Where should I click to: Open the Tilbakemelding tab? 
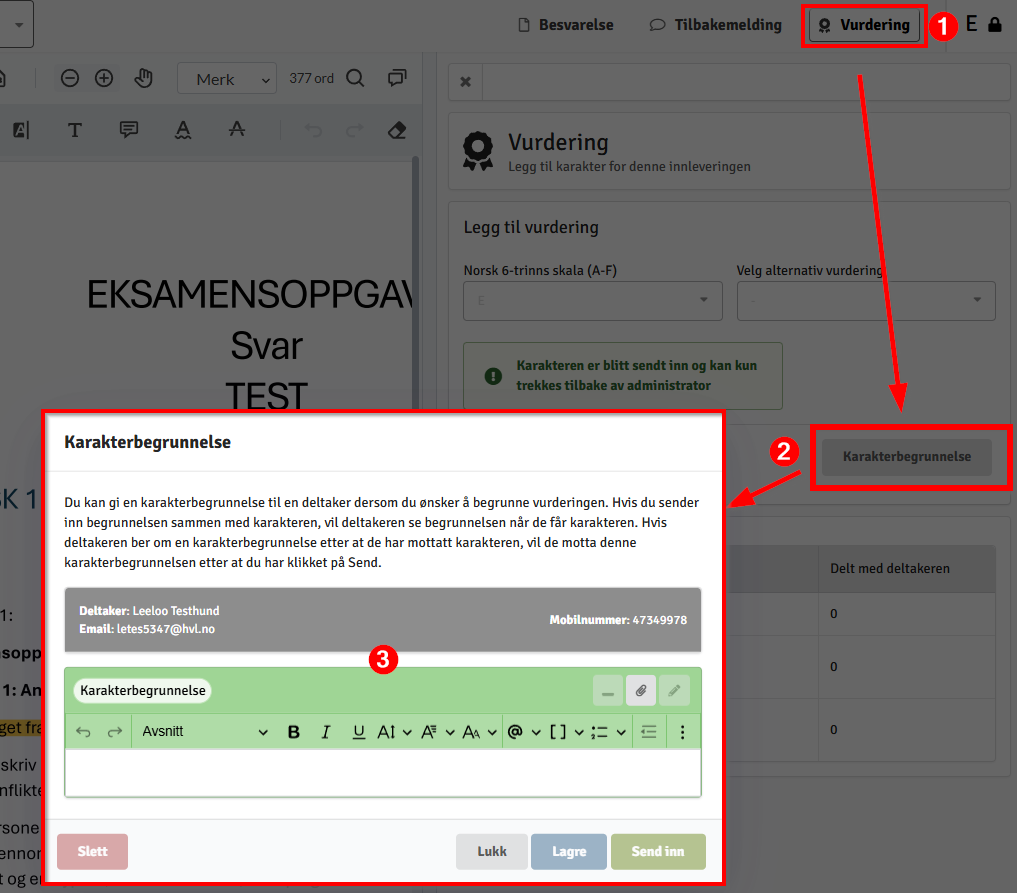point(715,25)
